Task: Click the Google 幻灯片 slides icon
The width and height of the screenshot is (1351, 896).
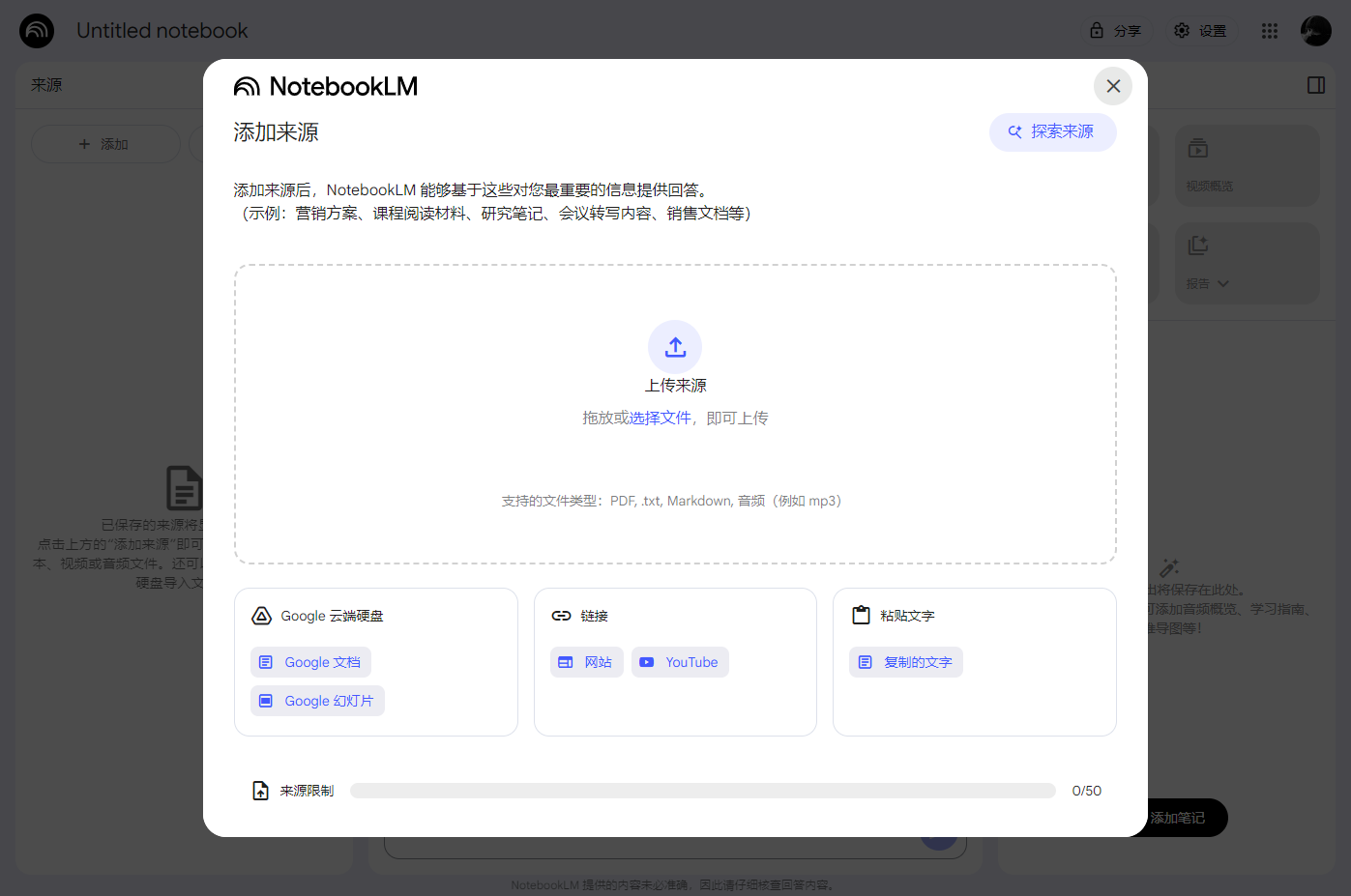Action: [266, 701]
